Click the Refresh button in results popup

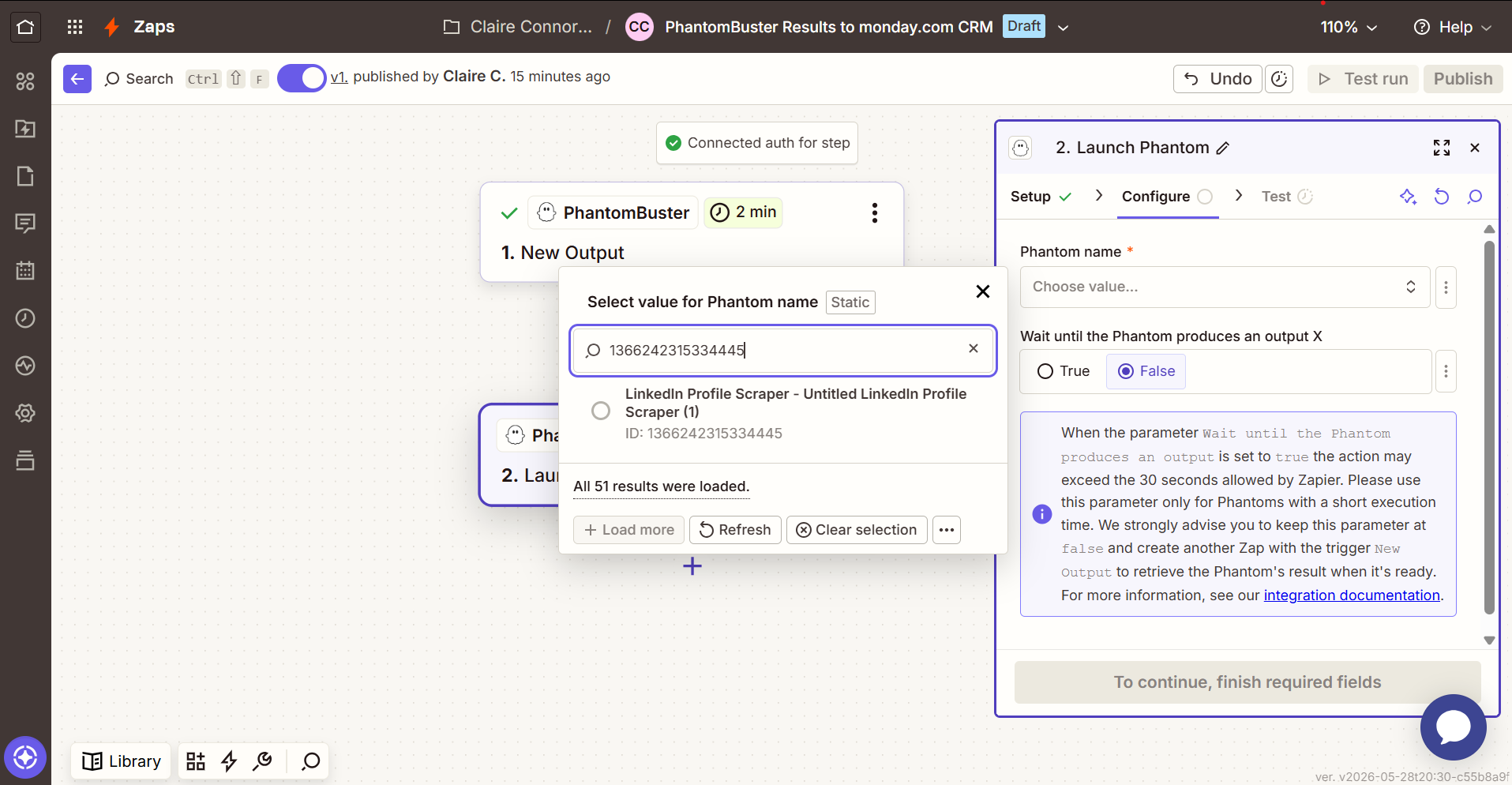click(735, 530)
